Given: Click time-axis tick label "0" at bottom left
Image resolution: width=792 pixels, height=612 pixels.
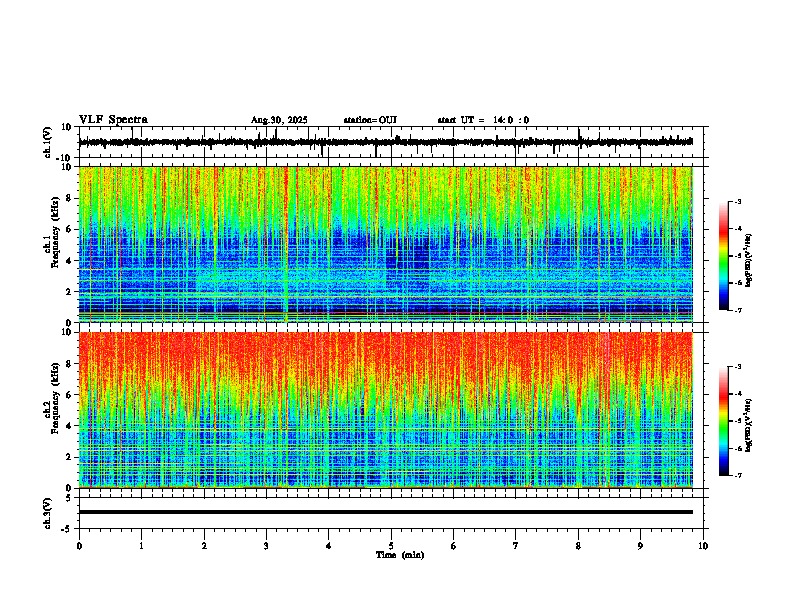Looking at the screenshot, I should (x=79, y=546).
